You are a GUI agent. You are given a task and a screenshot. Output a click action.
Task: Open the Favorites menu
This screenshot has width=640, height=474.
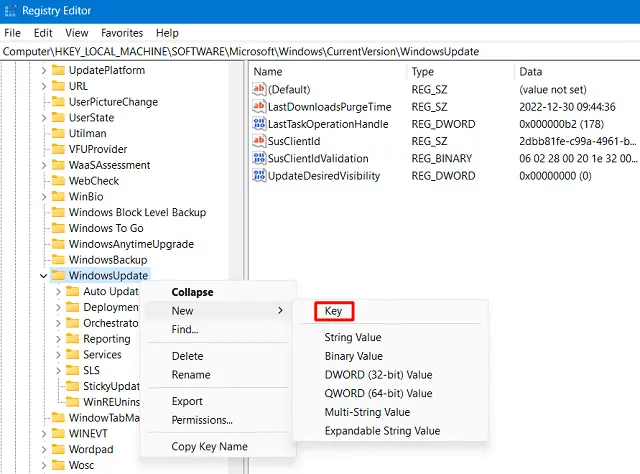[x=122, y=33]
